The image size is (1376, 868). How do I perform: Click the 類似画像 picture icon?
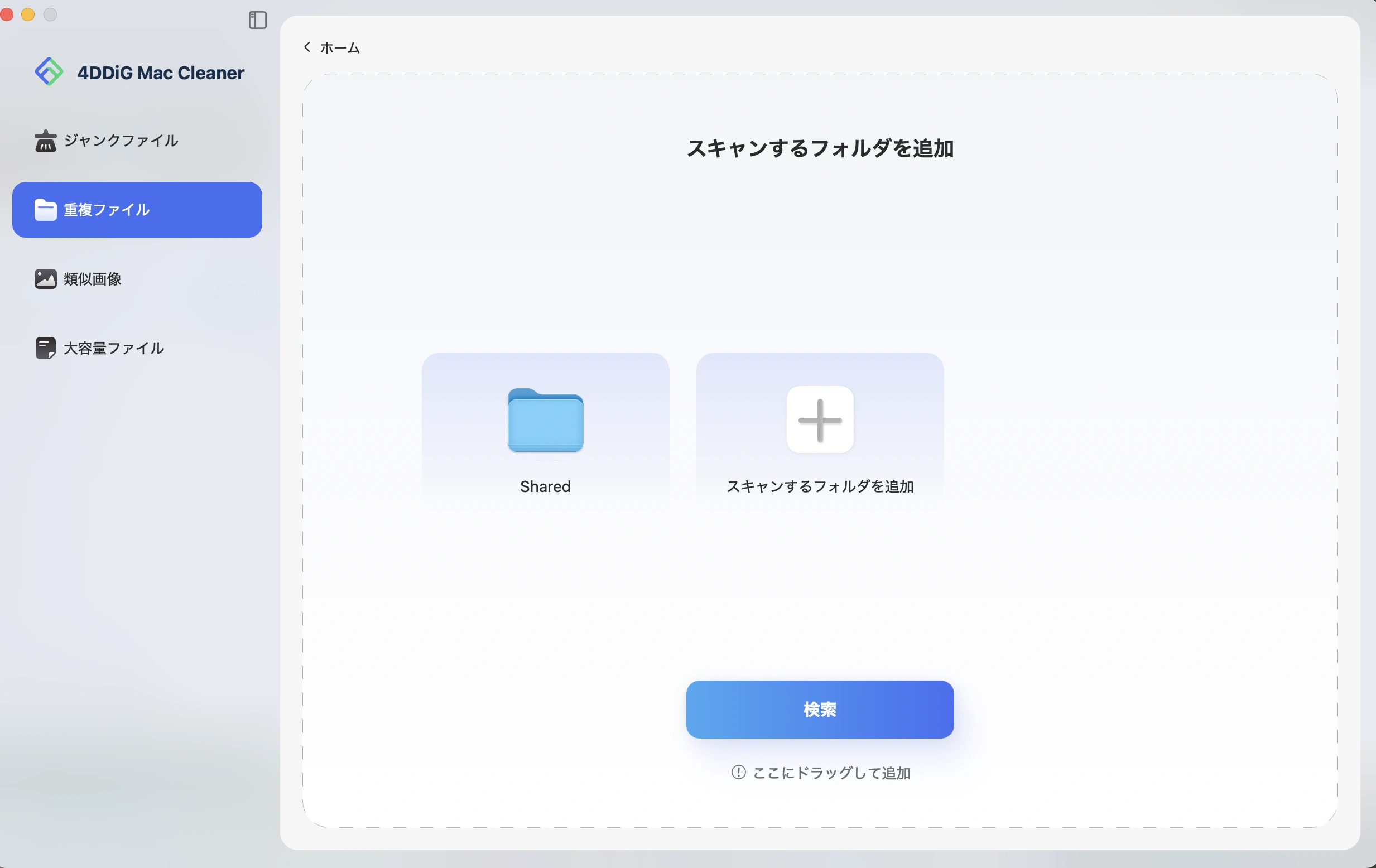[x=46, y=279]
